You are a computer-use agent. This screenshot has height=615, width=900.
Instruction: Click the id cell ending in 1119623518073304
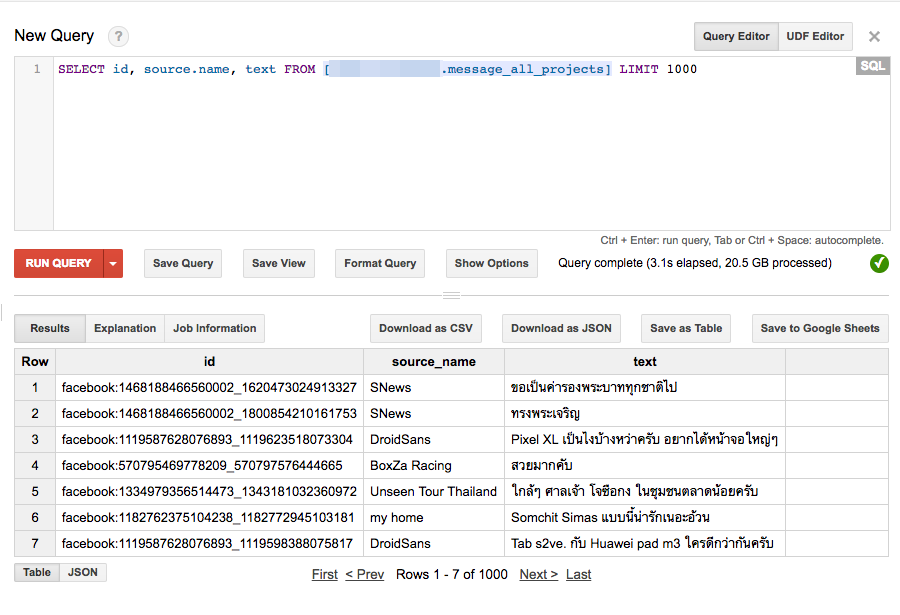(x=210, y=440)
